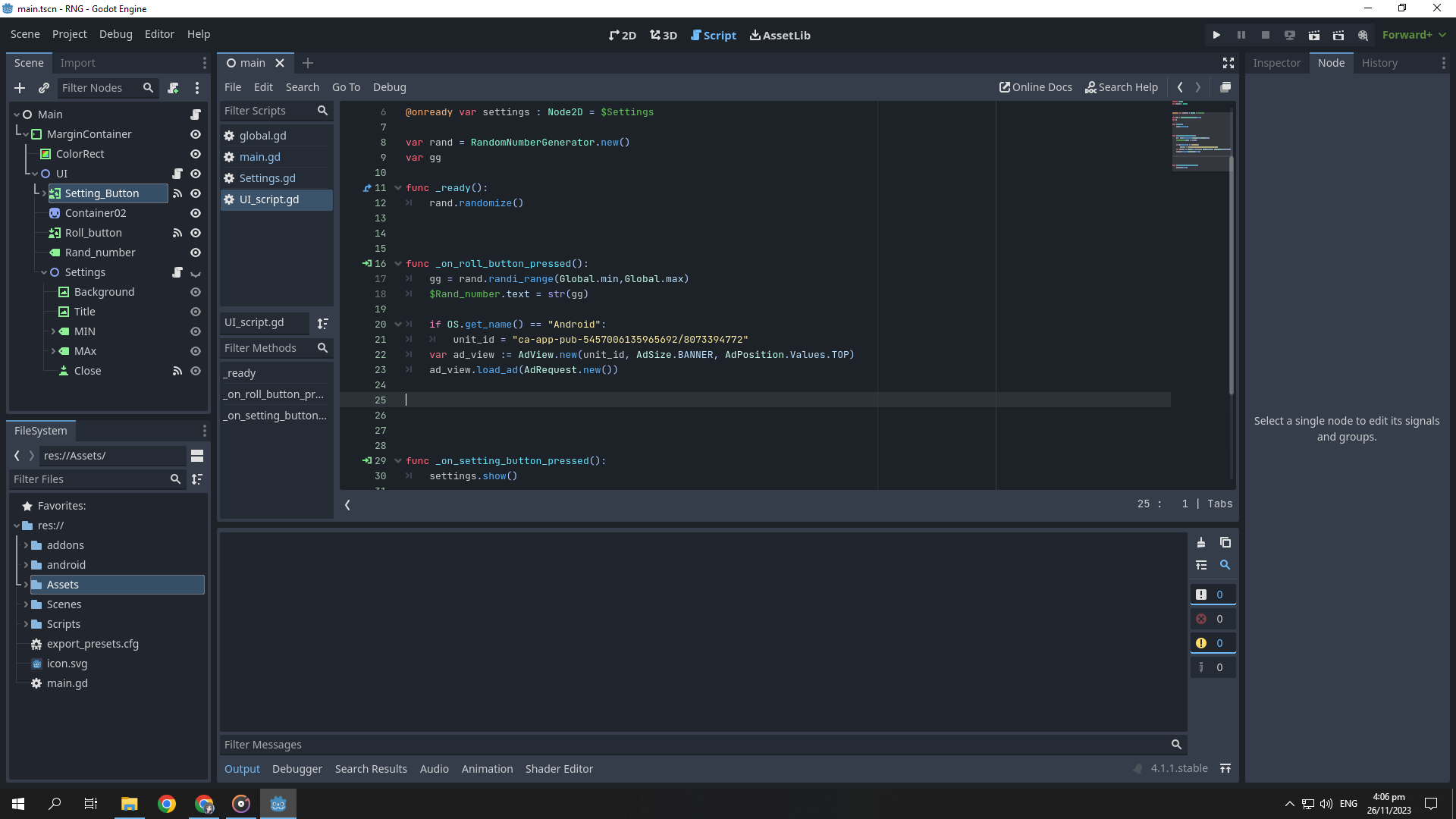Open the script attached to the UI node
The width and height of the screenshot is (1456, 819).
click(177, 174)
